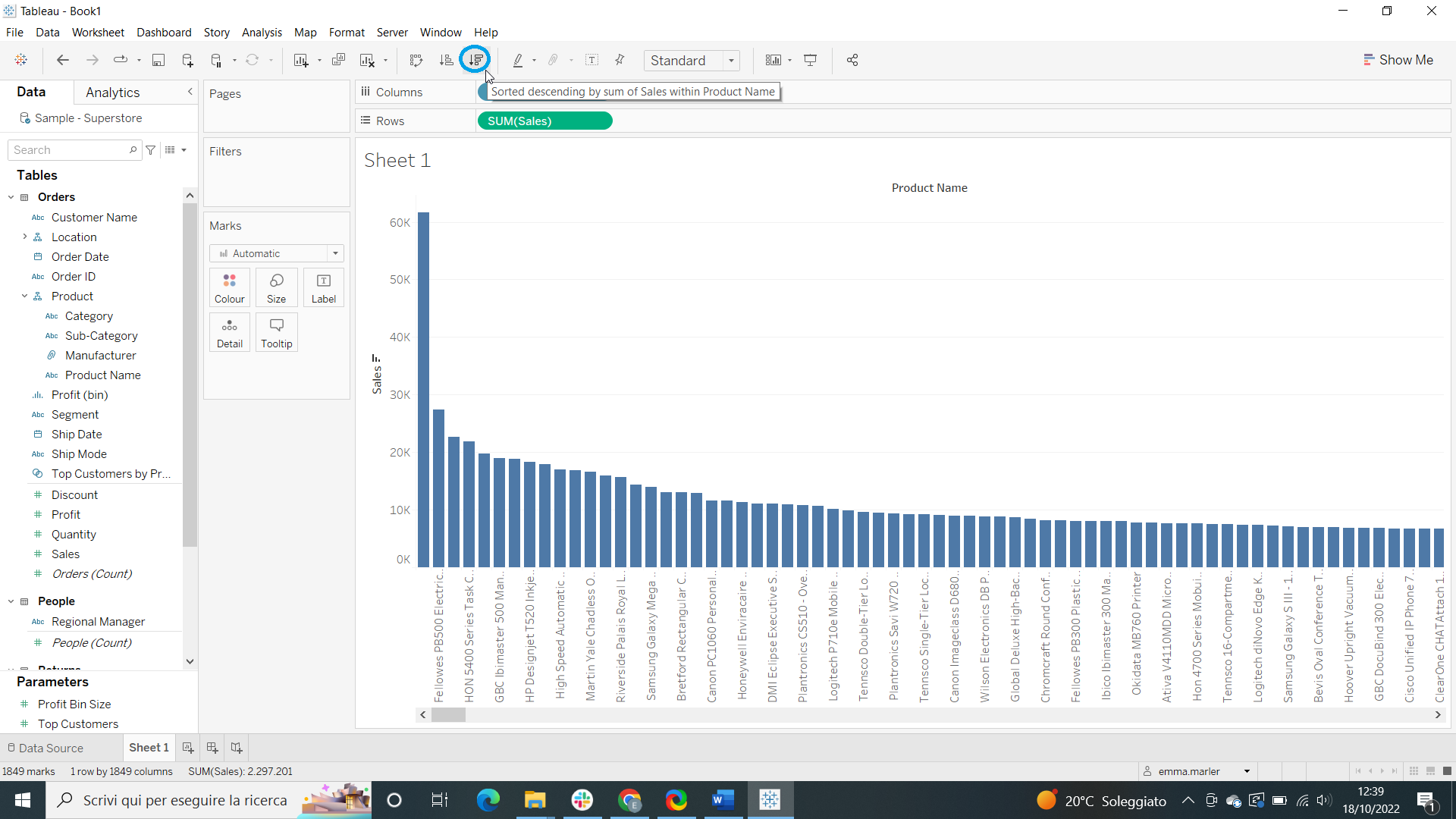Click the Redo forward arrow icon
1456x819 pixels.
point(93,60)
